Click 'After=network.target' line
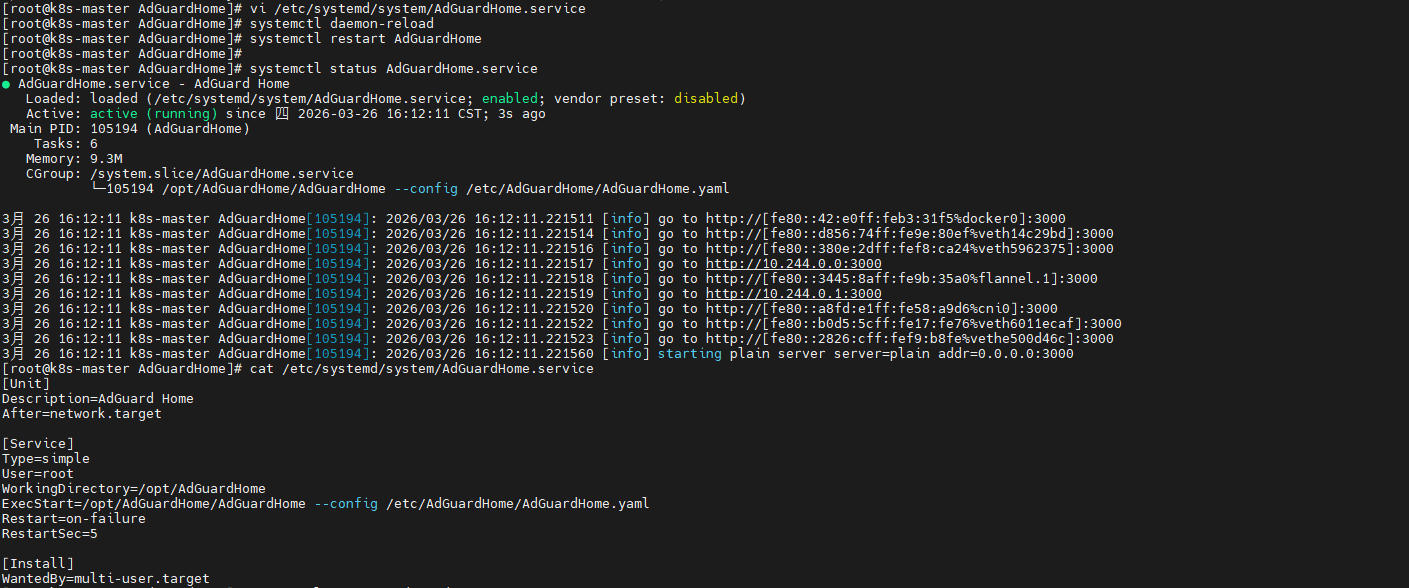 pyautogui.click(x=82, y=414)
